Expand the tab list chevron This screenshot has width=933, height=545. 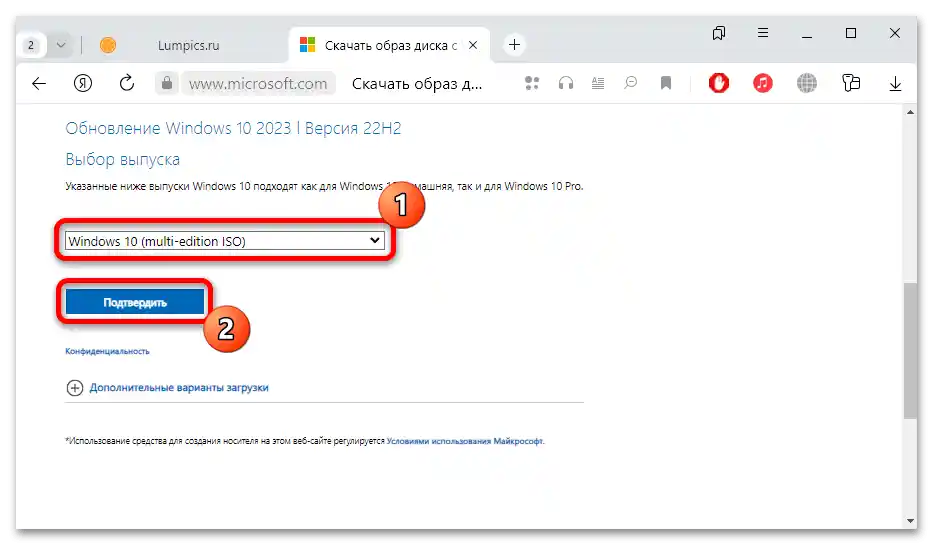[61, 45]
